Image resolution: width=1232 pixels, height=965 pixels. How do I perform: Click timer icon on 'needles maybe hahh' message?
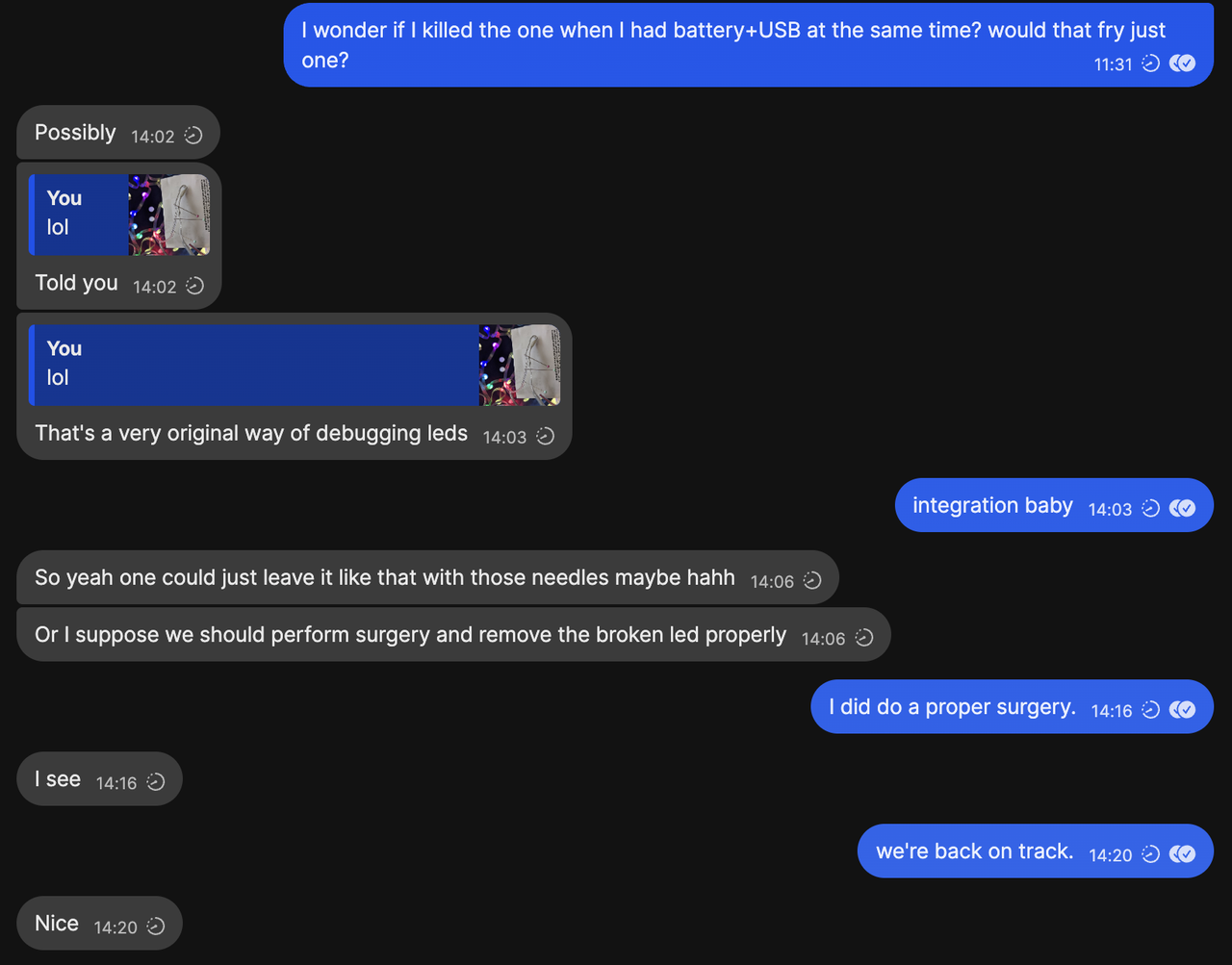pos(812,580)
